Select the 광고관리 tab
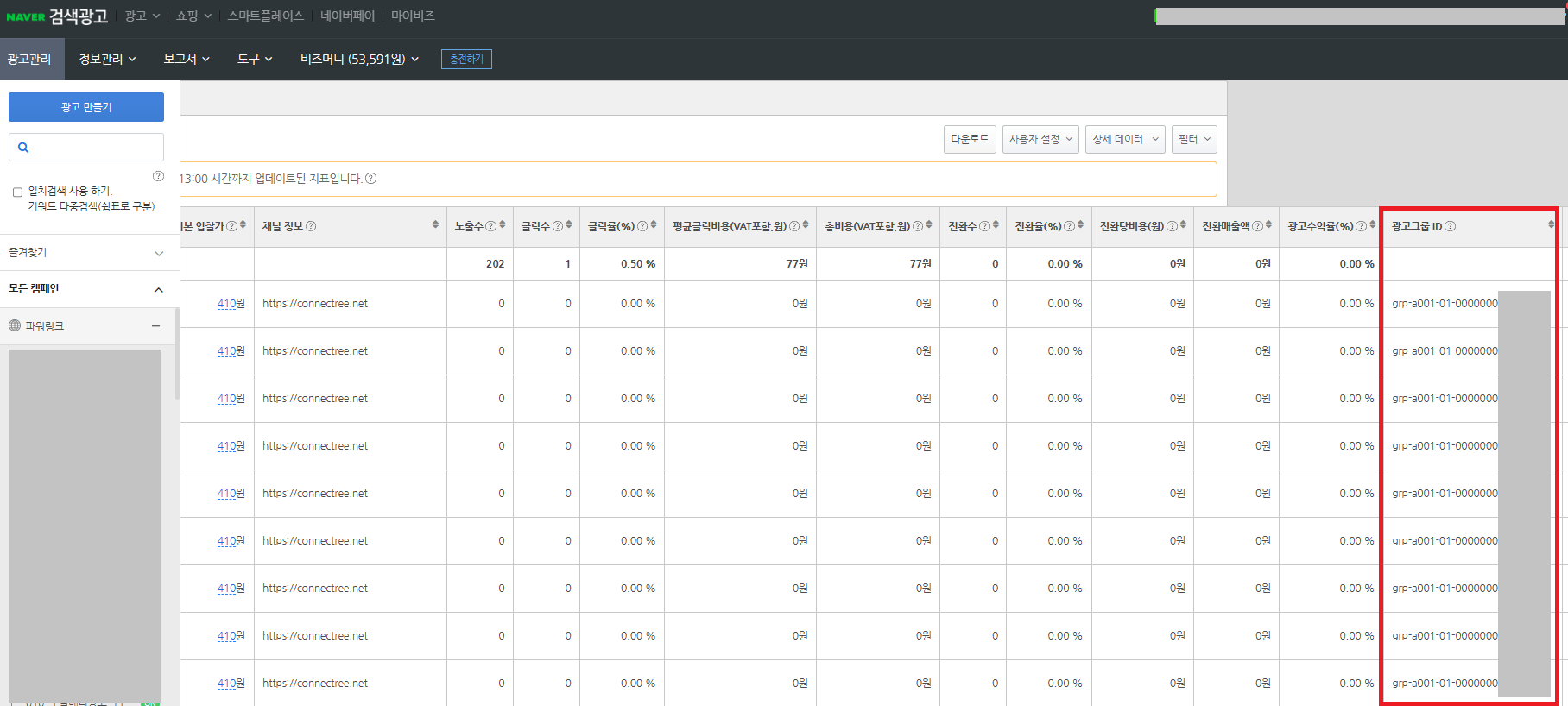Image resolution: width=1568 pixels, height=706 pixels. click(30, 59)
